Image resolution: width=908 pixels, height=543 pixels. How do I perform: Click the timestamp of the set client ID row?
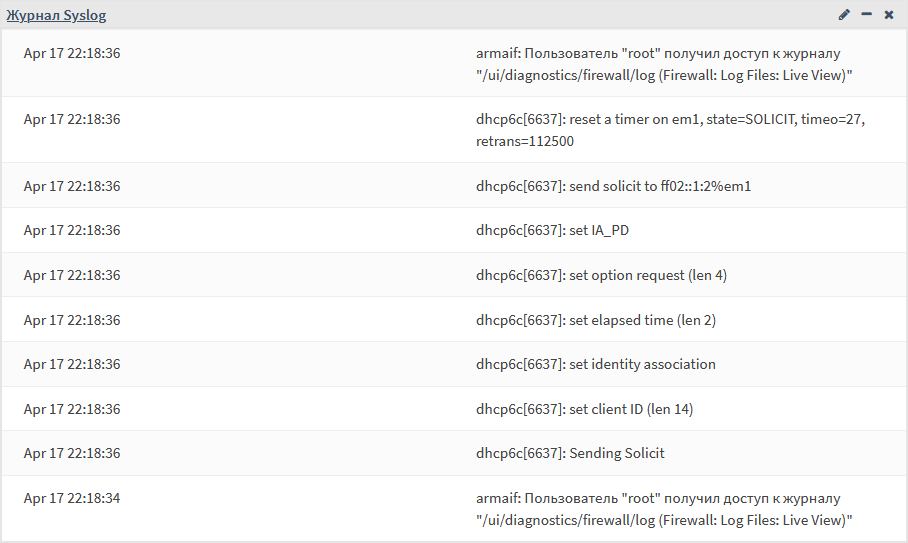[x=72, y=409]
